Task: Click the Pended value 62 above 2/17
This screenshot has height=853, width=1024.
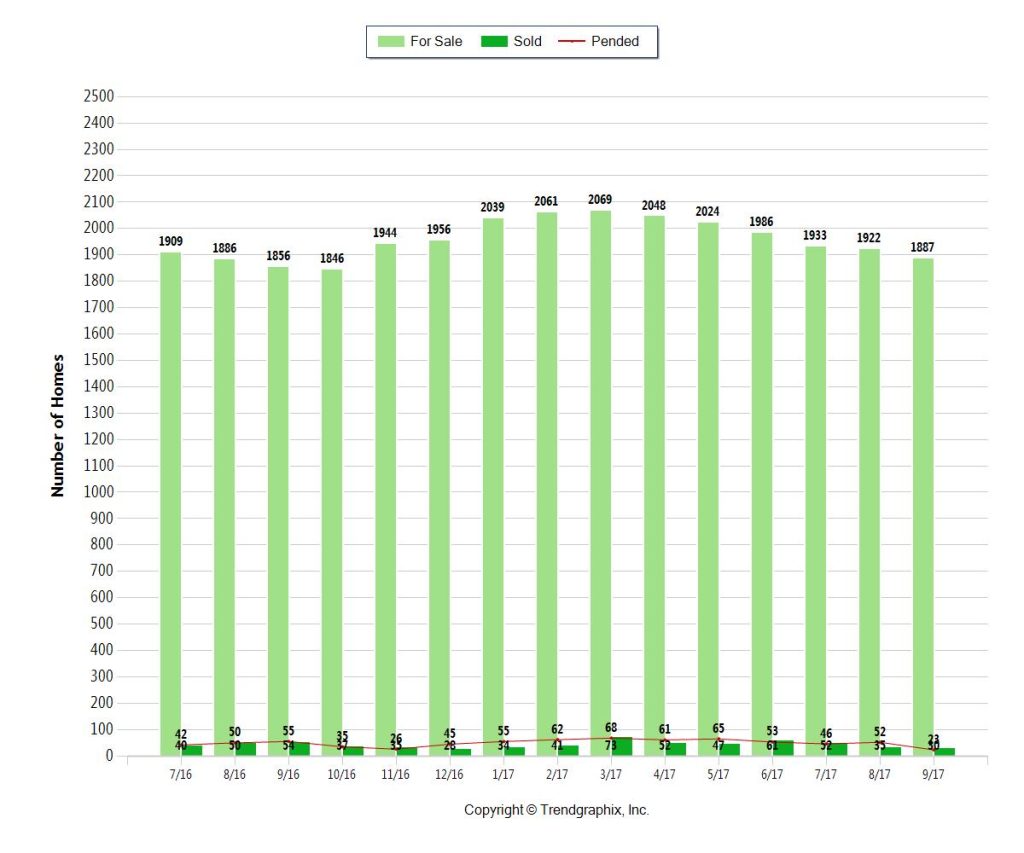Action: pos(557,729)
